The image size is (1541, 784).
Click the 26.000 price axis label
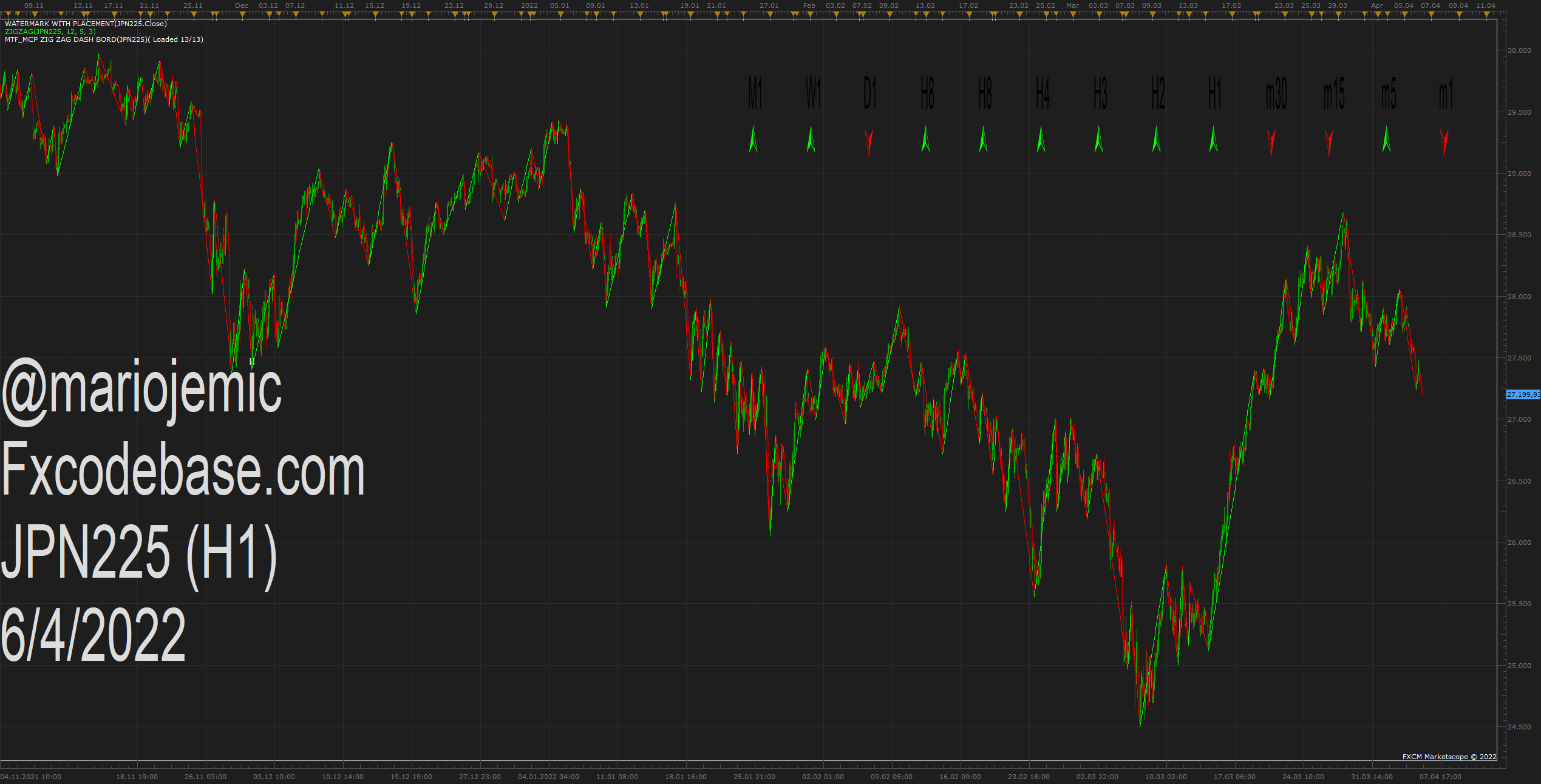coord(1519,542)
